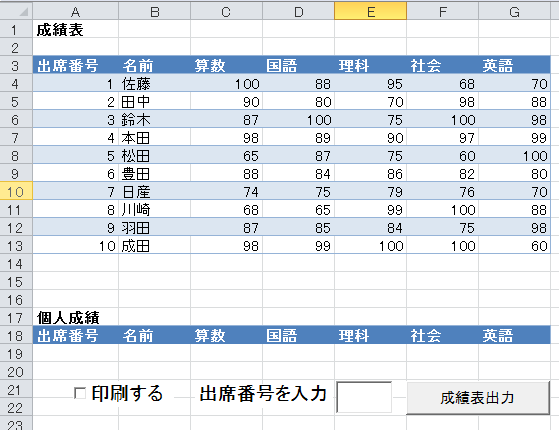
Task: Click the Select All corner triangle
Action: tap(24, 12)
